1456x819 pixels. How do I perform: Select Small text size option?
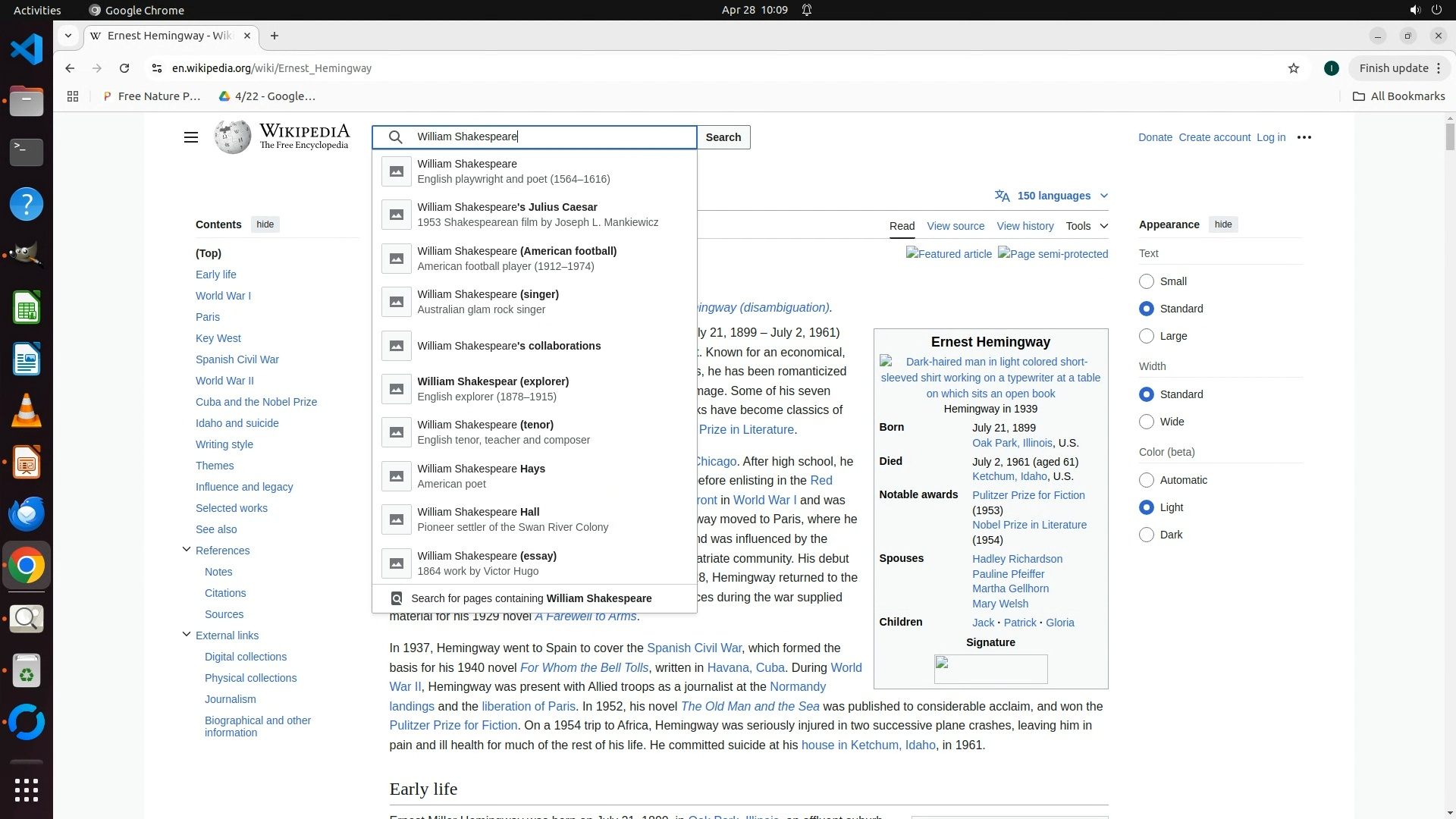[x=1147, y=281]
